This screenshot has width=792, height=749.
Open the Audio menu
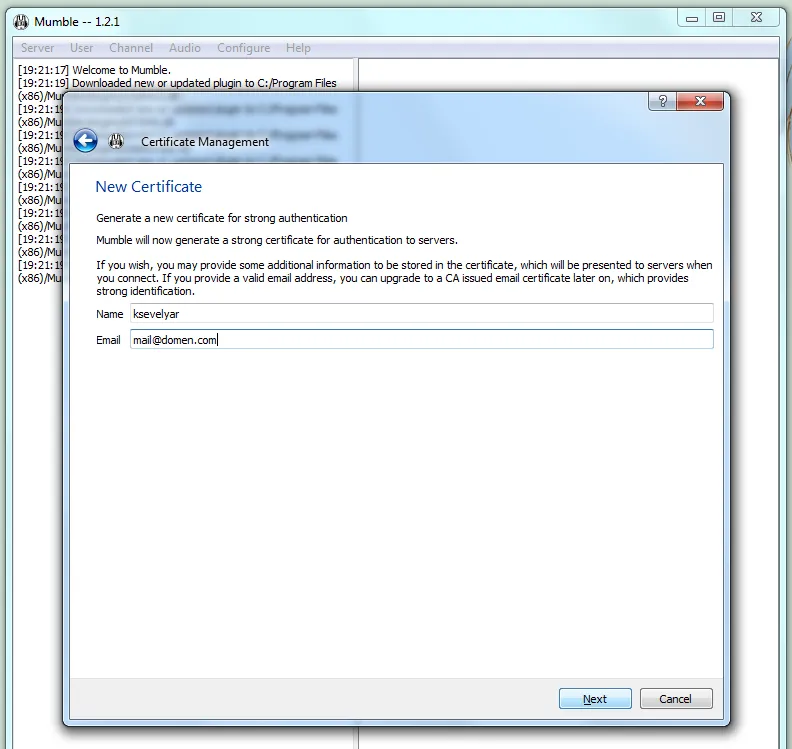185,48
